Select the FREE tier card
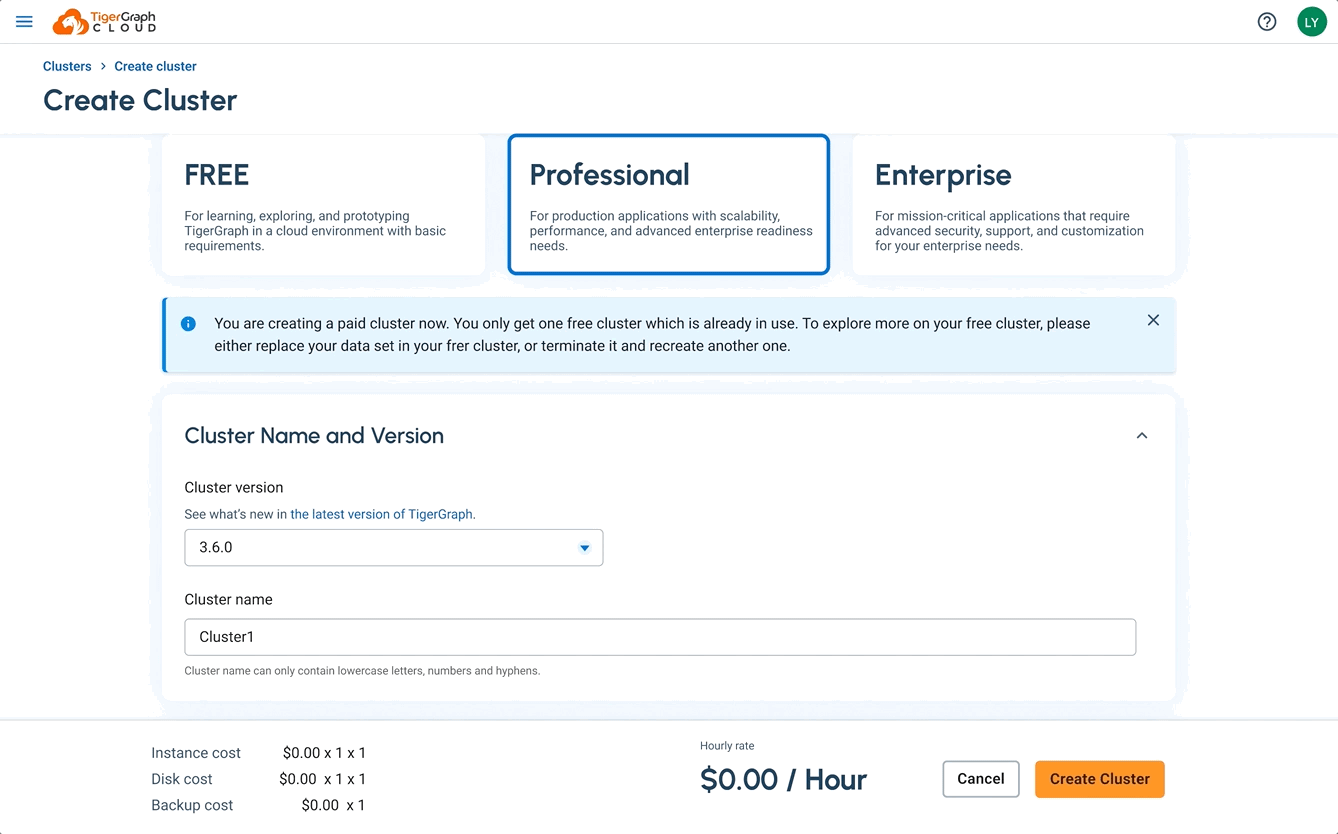 (x=323, y=205)
